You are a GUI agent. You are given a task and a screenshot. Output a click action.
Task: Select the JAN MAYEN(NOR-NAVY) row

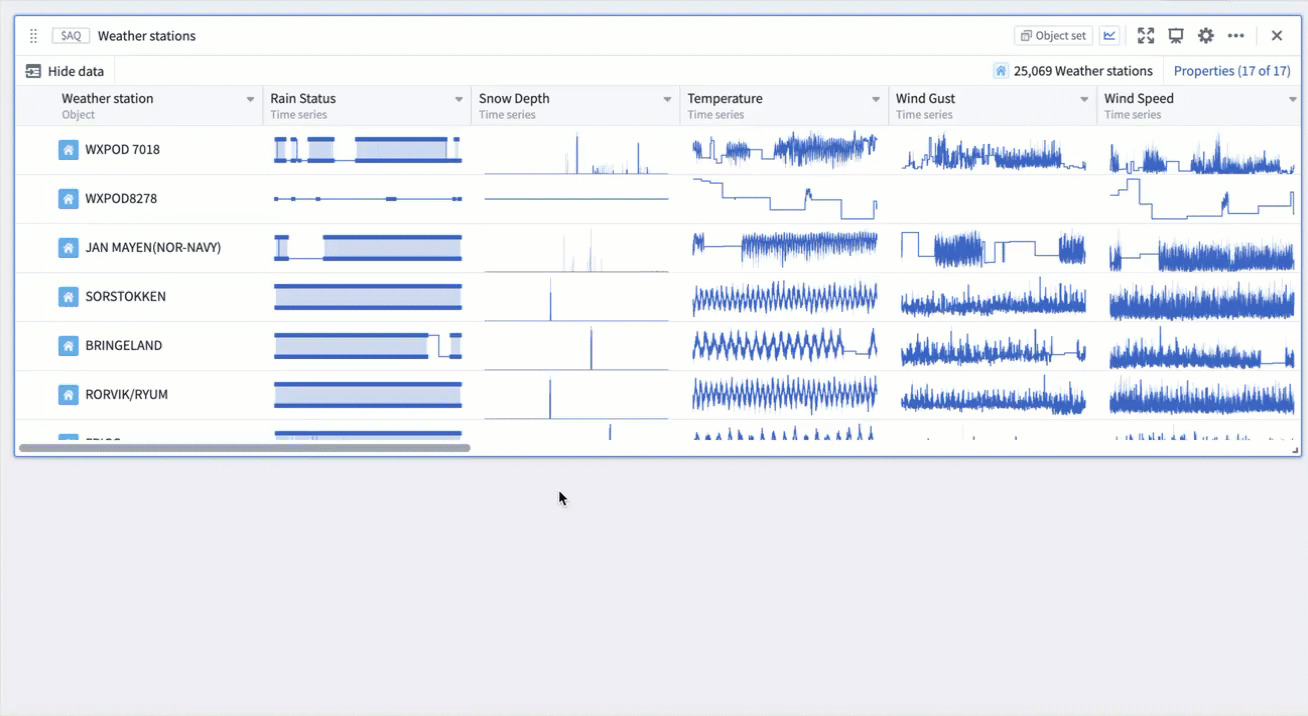pos(153,248)
